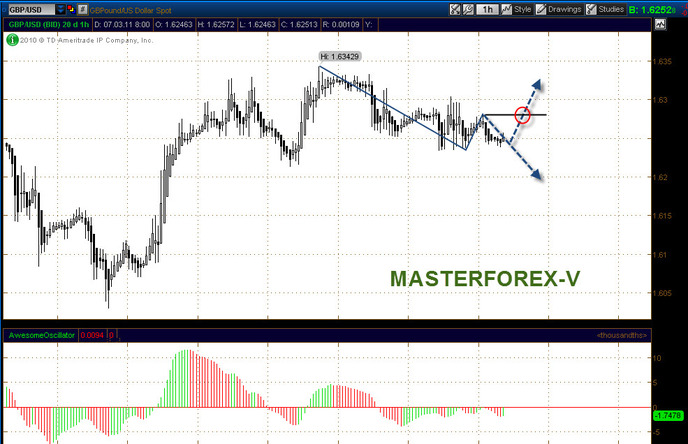Change the 1h timeframe button
Screen dimensions: 688x444
tap(487, 9)
